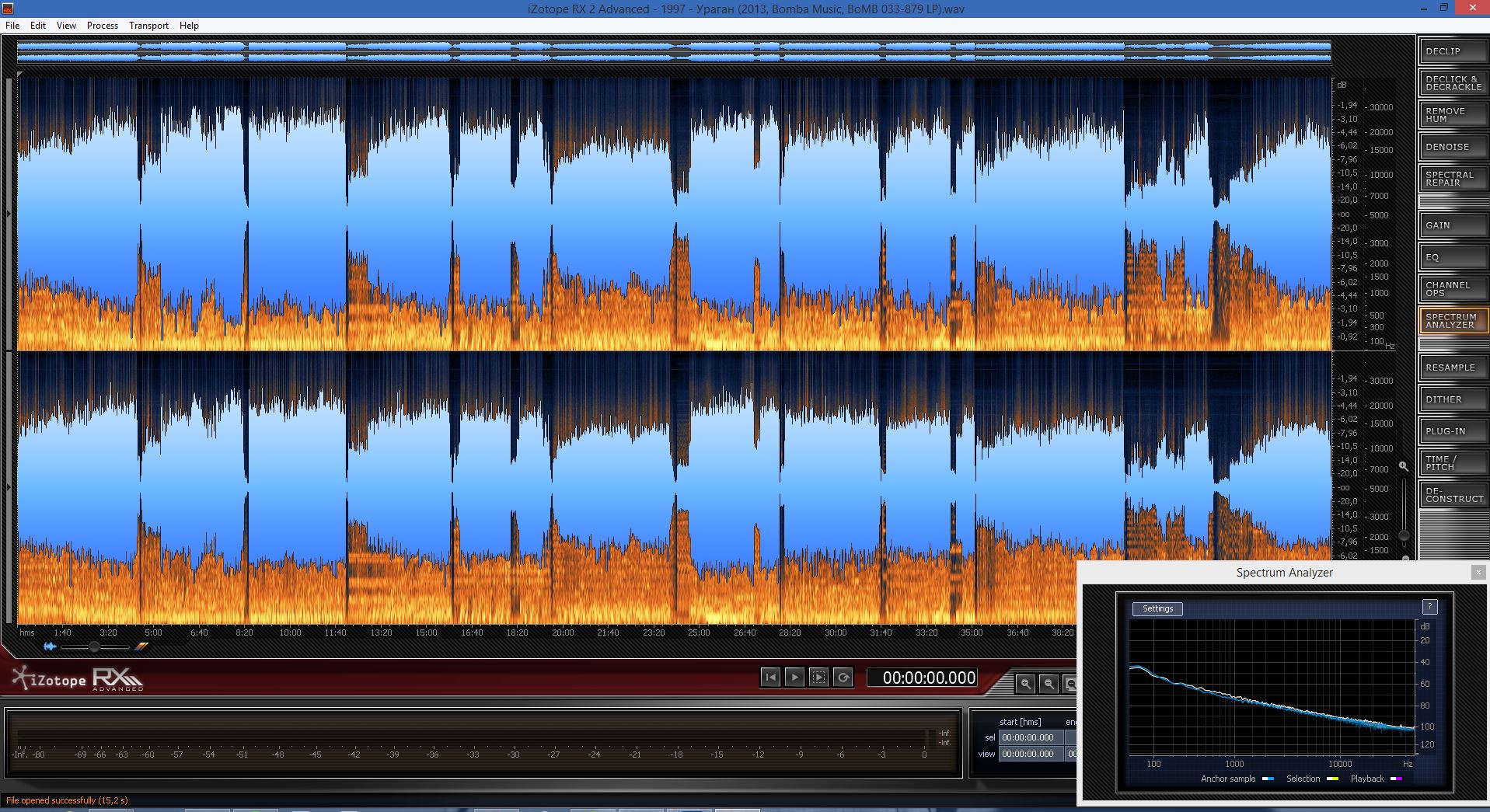The width and height of the screenshot is (1490, 812).
Task: Click the 'File opened successfully (15,2 s)' status text
Action: (x=67, y=800)
